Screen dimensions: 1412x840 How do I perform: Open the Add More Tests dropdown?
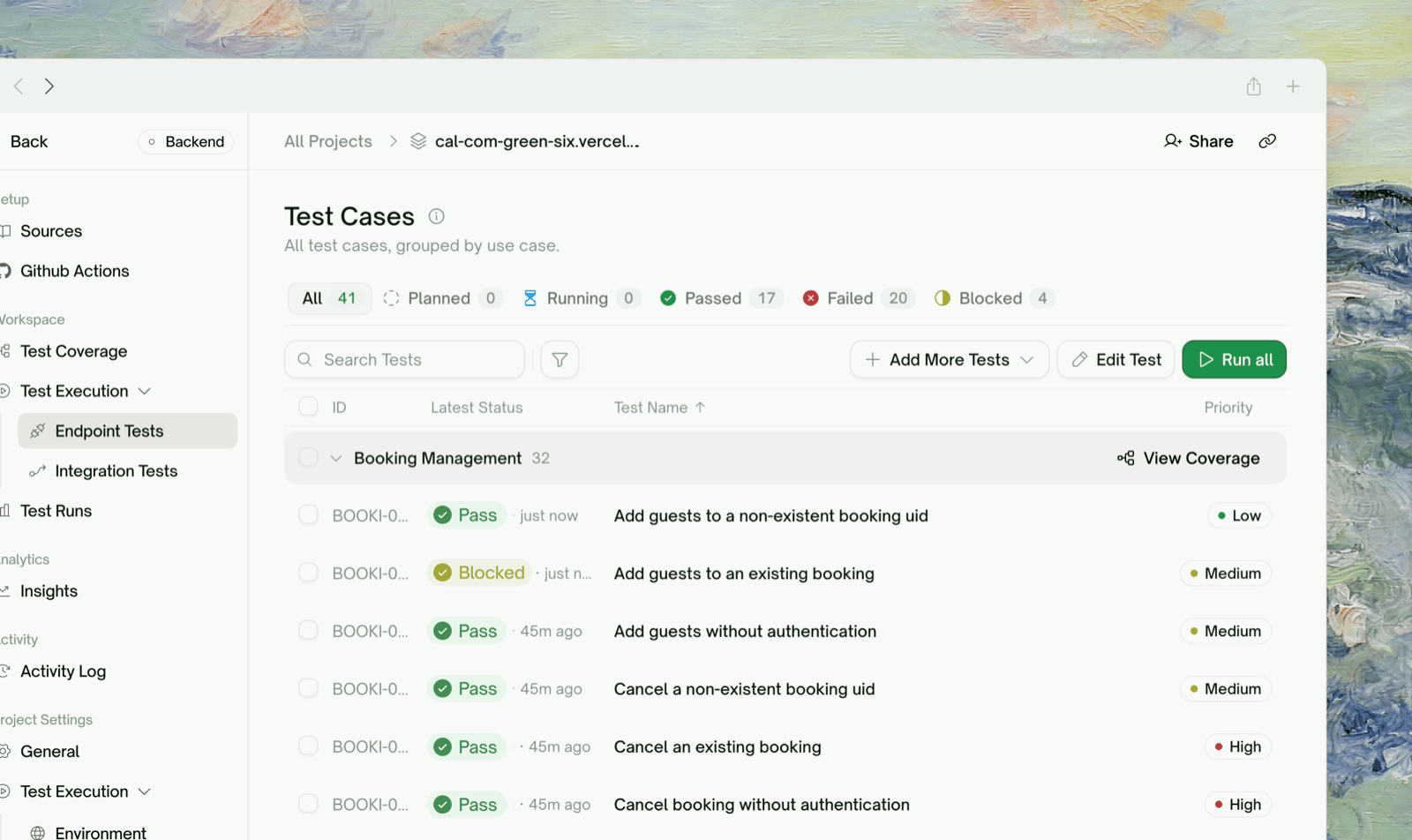pyautogui.click(x=950, y=359)
